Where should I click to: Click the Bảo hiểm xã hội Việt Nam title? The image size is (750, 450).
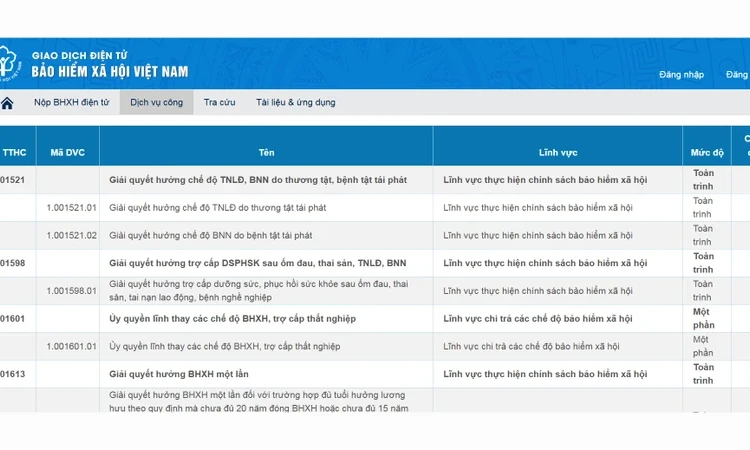coord(110,72)
